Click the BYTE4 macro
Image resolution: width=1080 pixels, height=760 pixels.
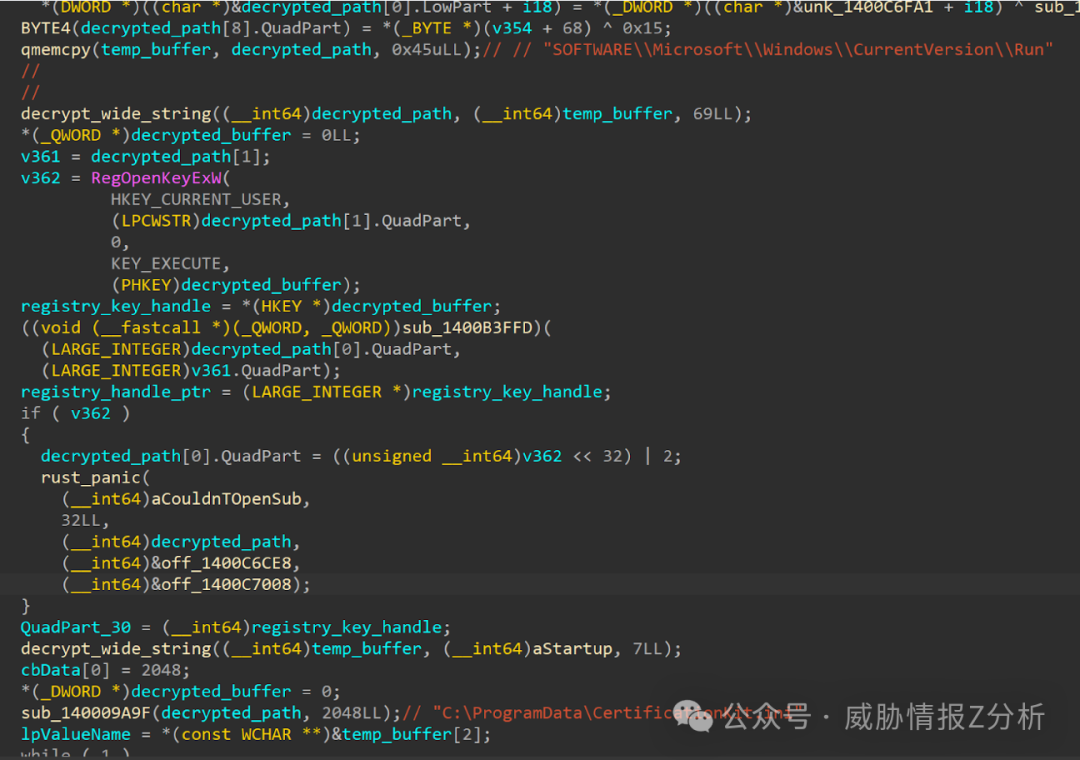pos(45,28)
